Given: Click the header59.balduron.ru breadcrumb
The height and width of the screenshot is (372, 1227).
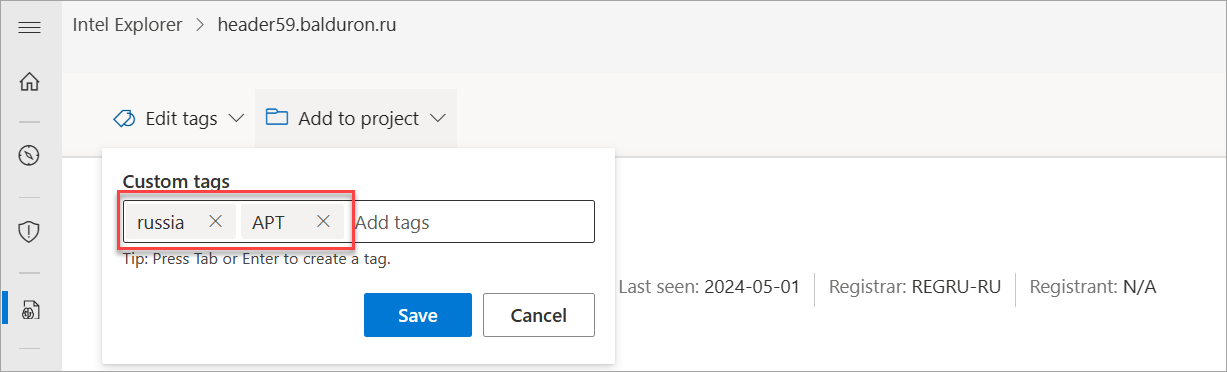Looking at the screenshot, I should click(307, 25).
